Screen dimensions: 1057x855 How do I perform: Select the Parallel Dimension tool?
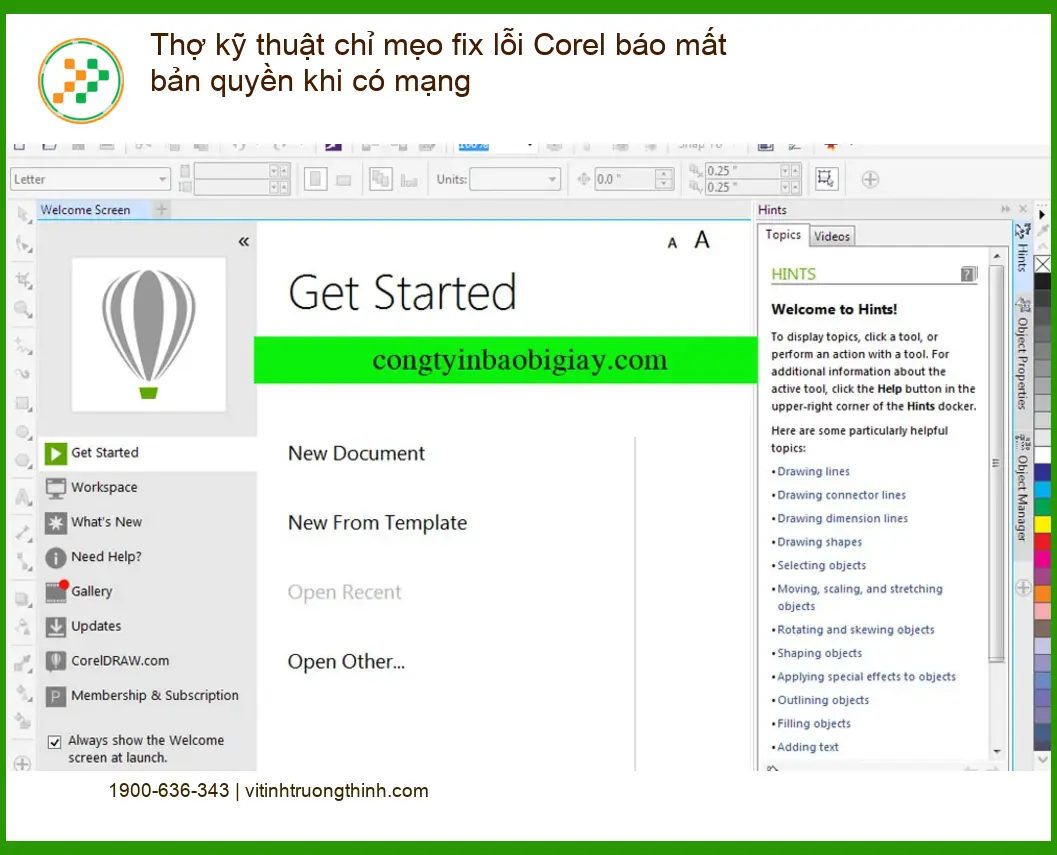click(24, 533)
